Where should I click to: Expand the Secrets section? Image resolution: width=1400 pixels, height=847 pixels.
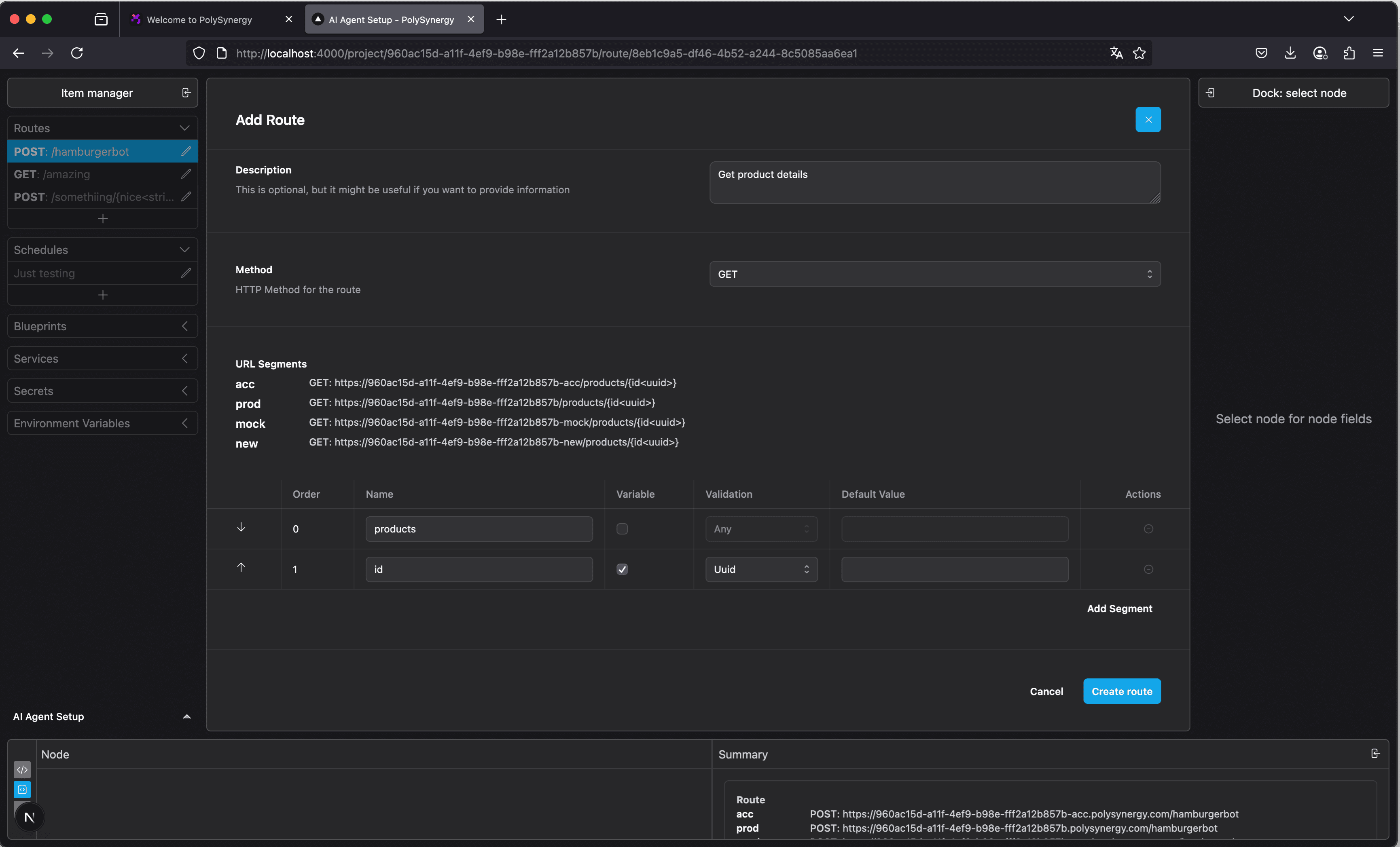coord(184,391)
